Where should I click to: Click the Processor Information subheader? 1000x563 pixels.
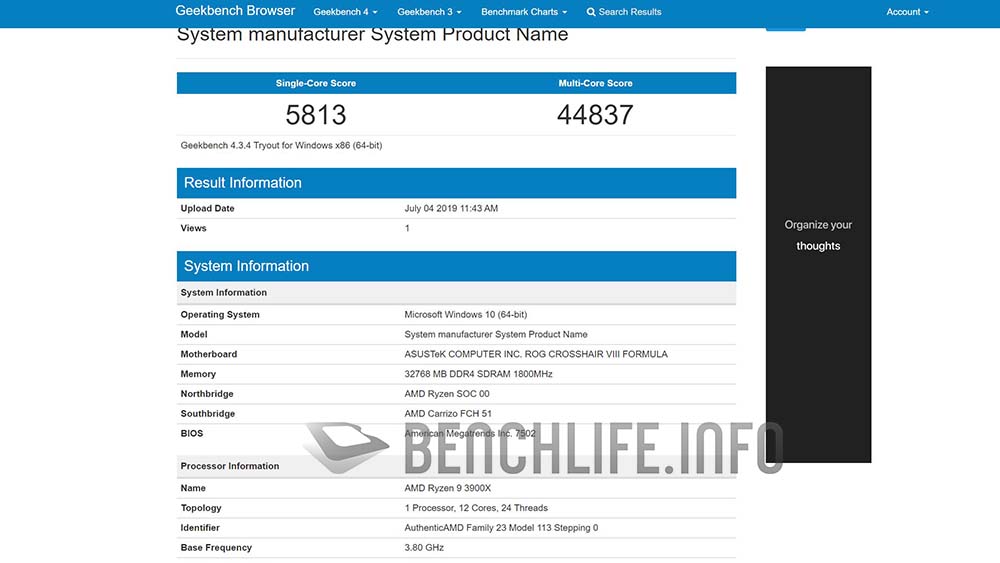[230, 466]
